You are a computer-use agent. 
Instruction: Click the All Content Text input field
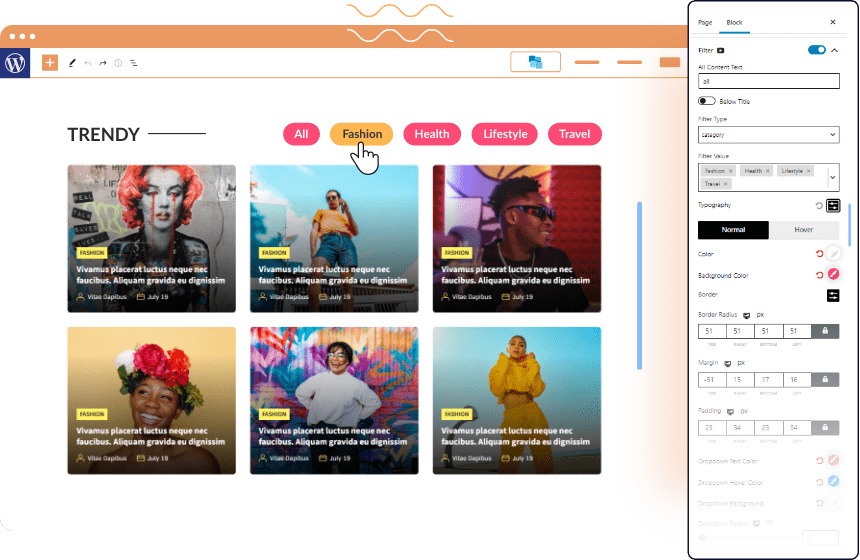coord(768,81)
